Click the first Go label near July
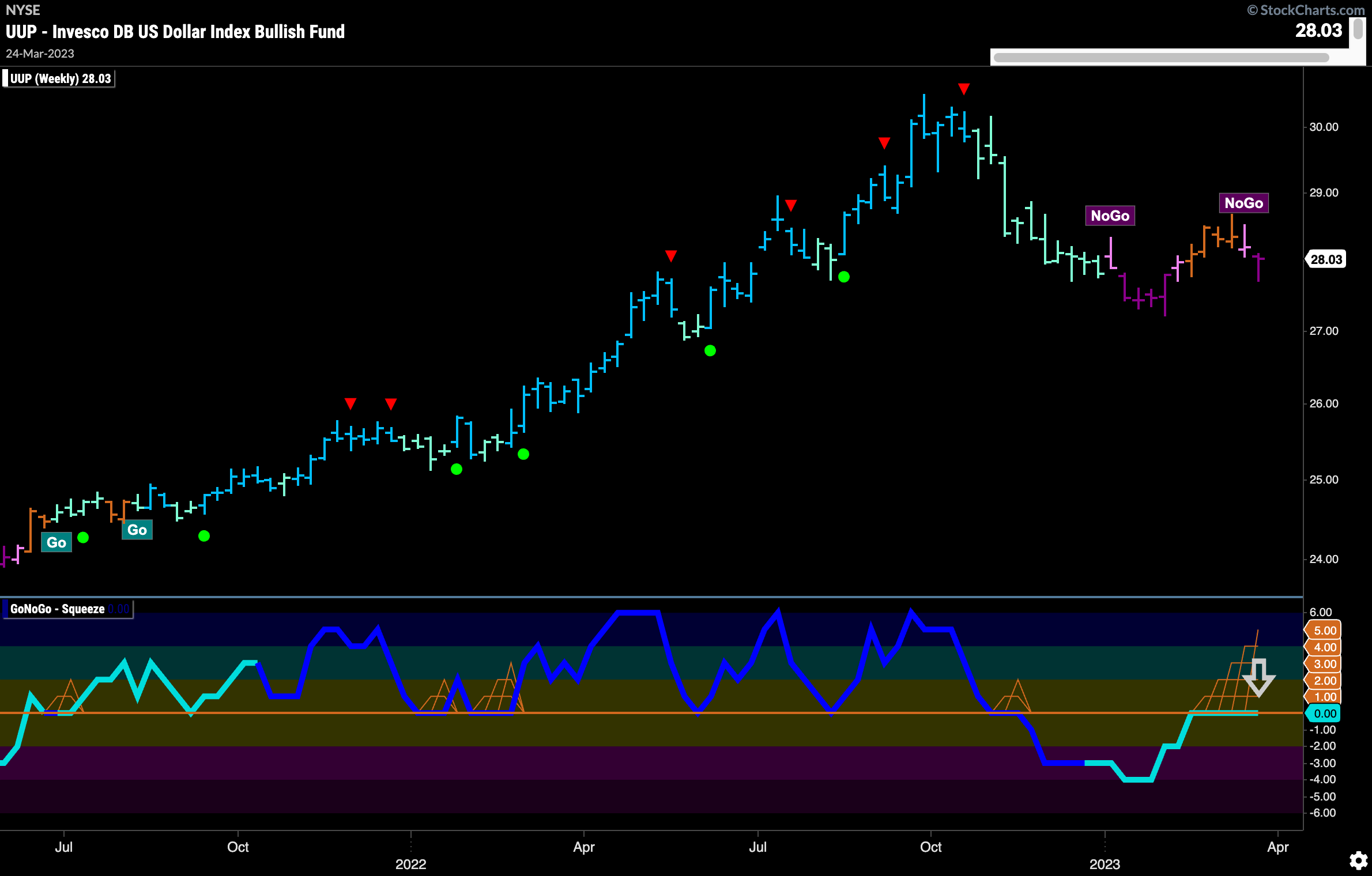This screenshot has width=1372, height=876. pos(56,542)
